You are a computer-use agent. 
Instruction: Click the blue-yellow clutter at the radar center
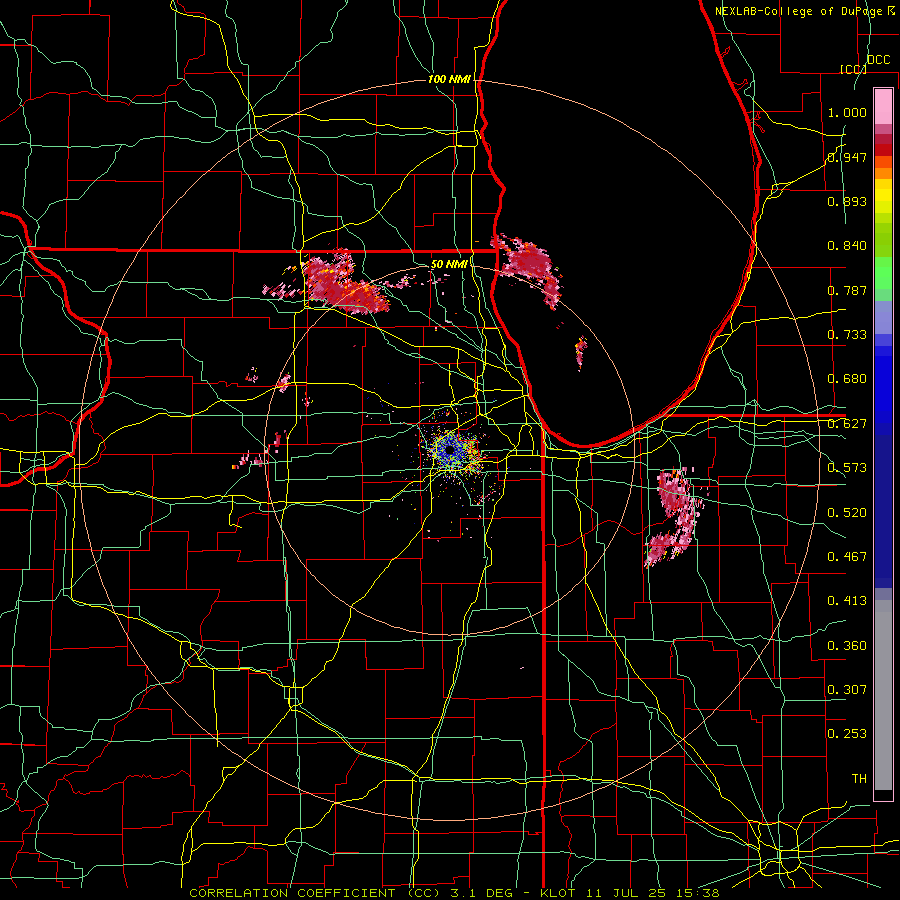click(451, 451)
